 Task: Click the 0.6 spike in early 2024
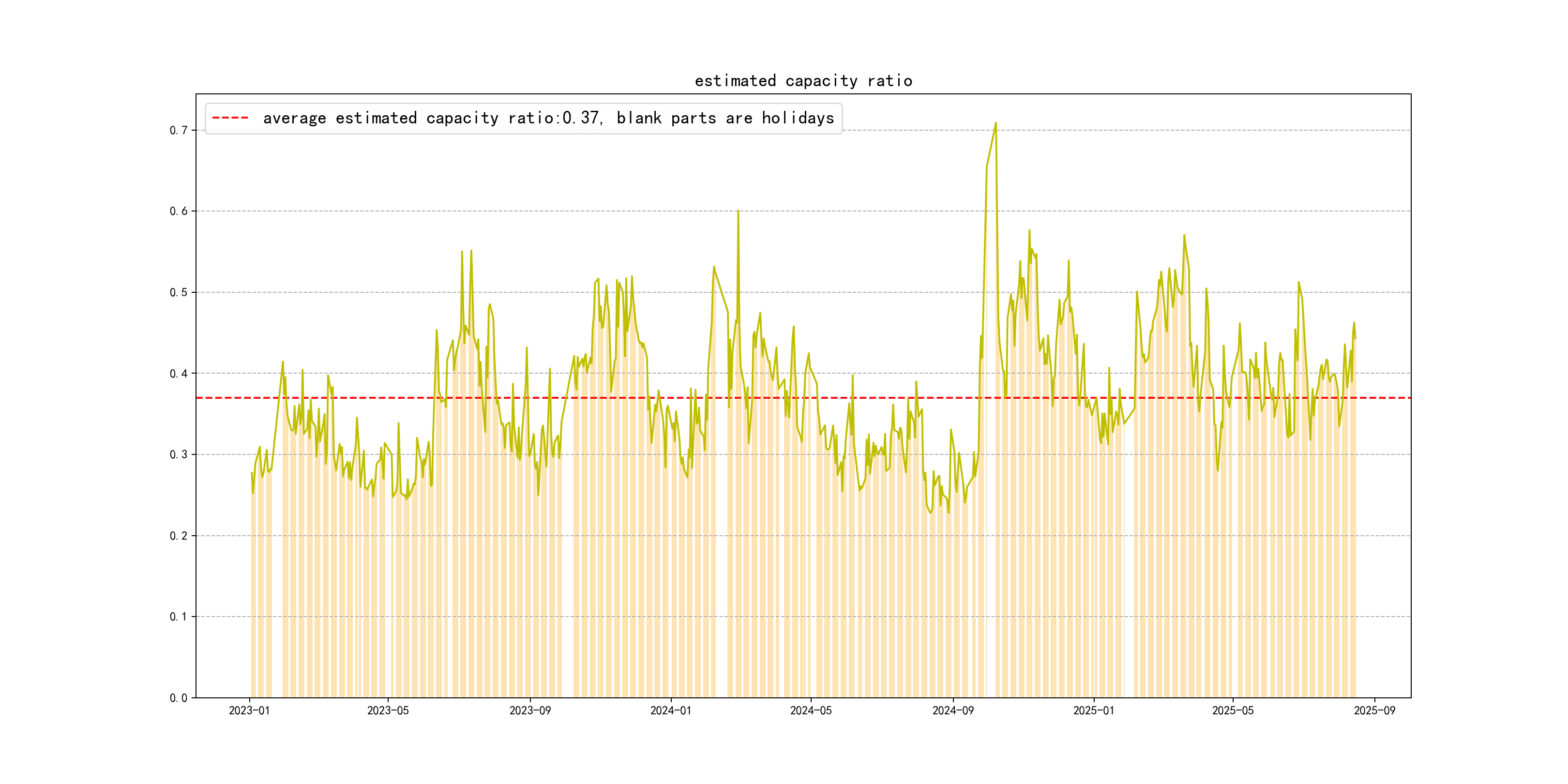click(x=738, y=212)
